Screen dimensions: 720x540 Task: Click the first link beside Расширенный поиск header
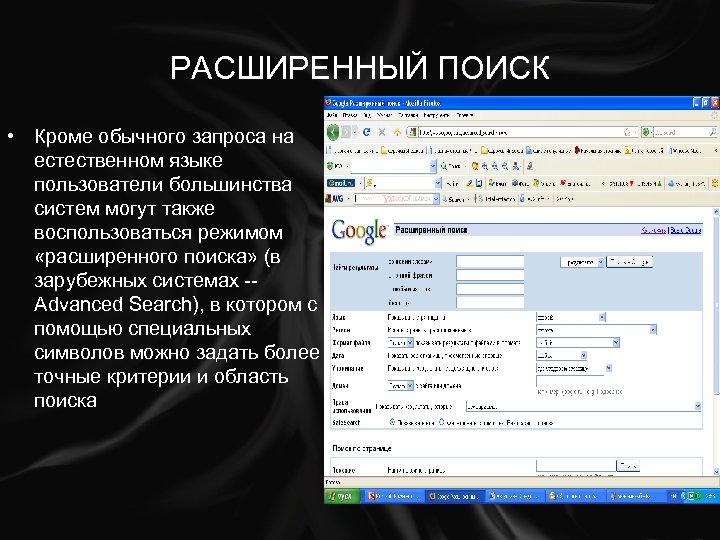(x=653, y=230)
